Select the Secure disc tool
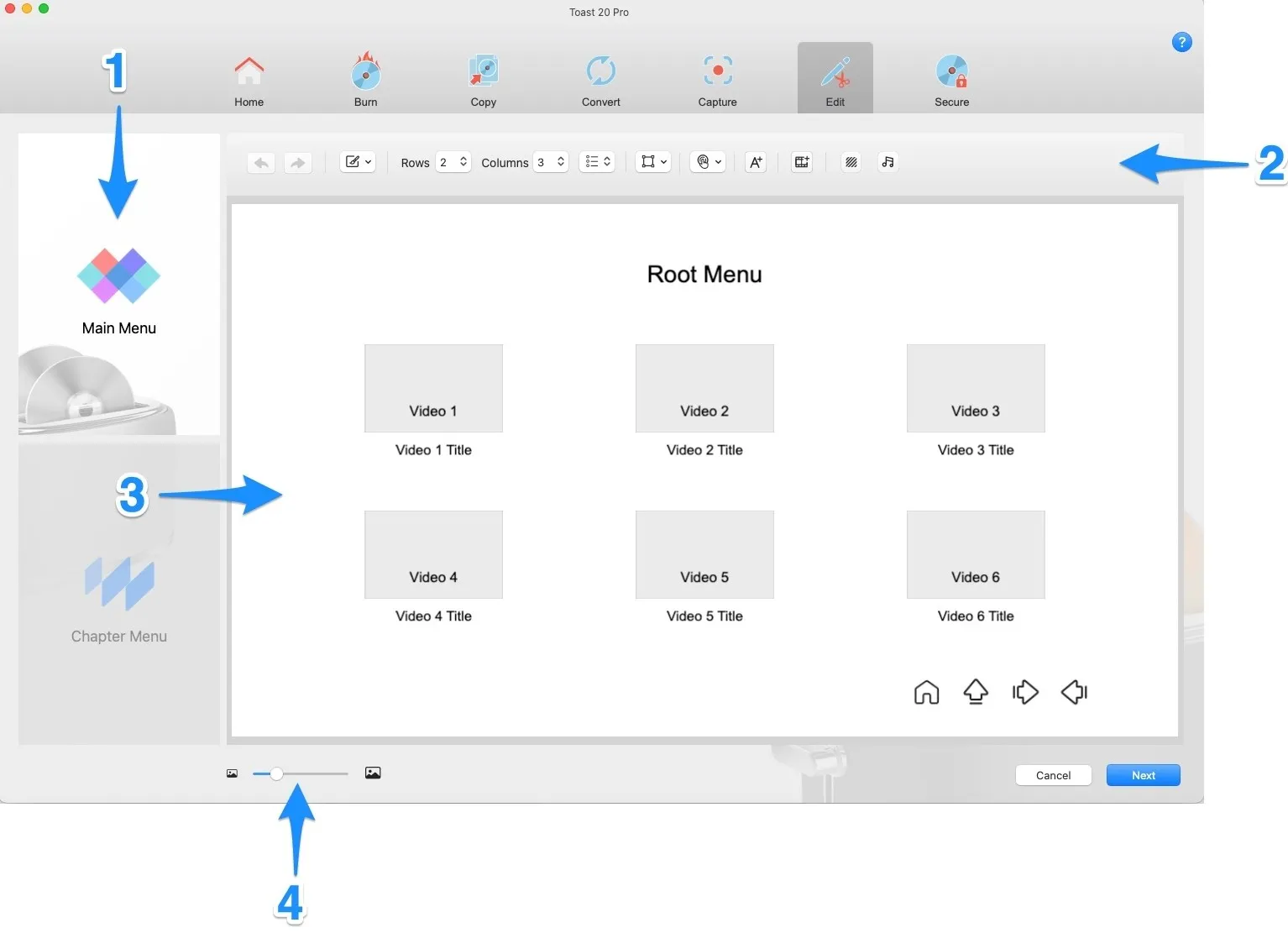 click(x=951, y=80)
